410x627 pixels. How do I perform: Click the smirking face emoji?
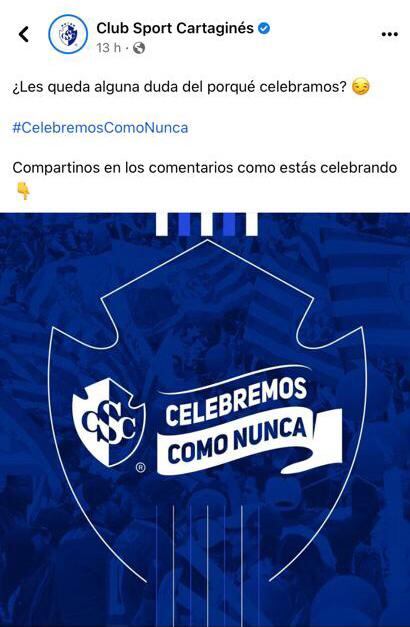[360, 87]
